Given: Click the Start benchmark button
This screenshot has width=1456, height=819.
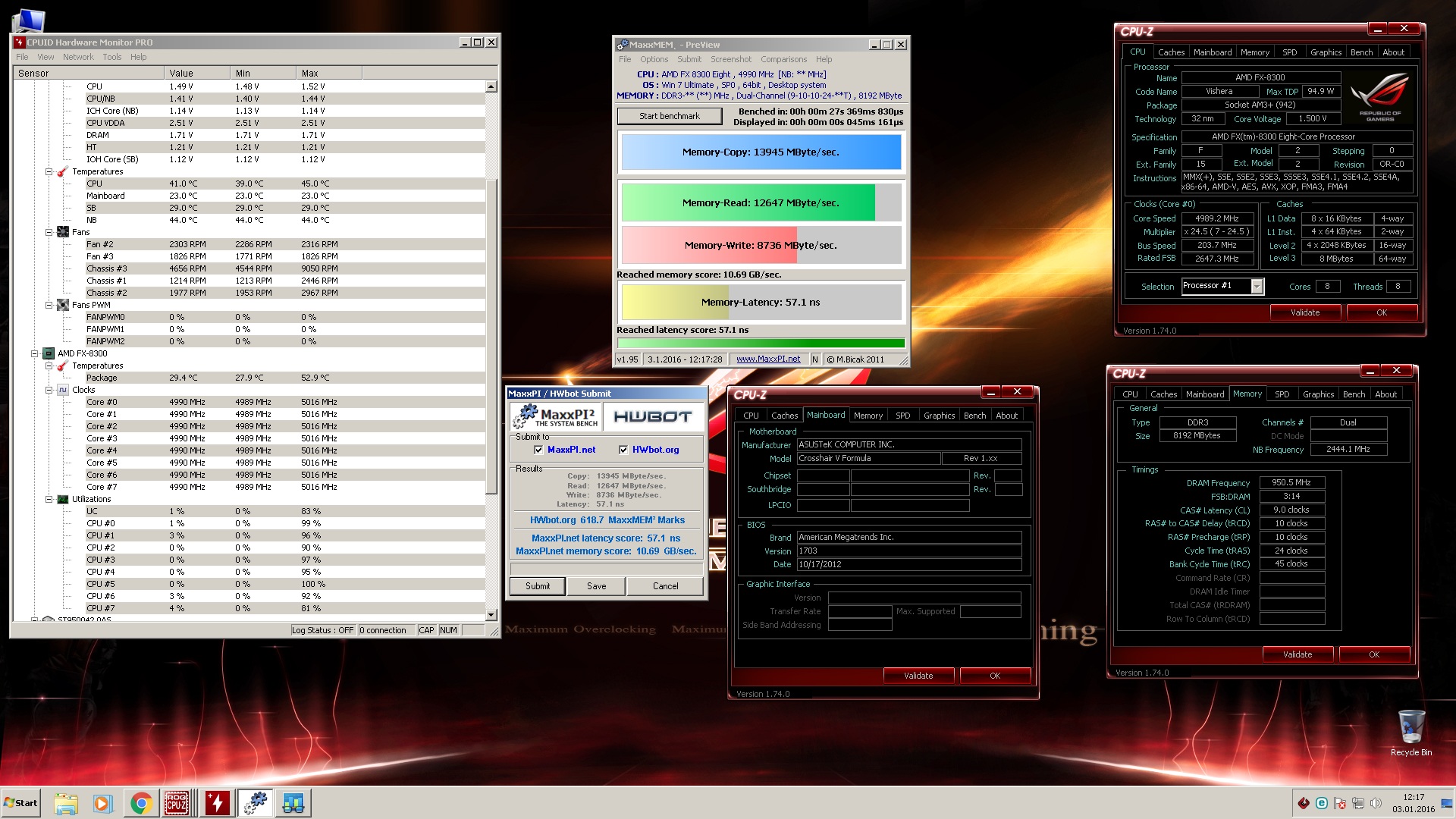Looking at the screenshot, I should (x=669, y=116).
